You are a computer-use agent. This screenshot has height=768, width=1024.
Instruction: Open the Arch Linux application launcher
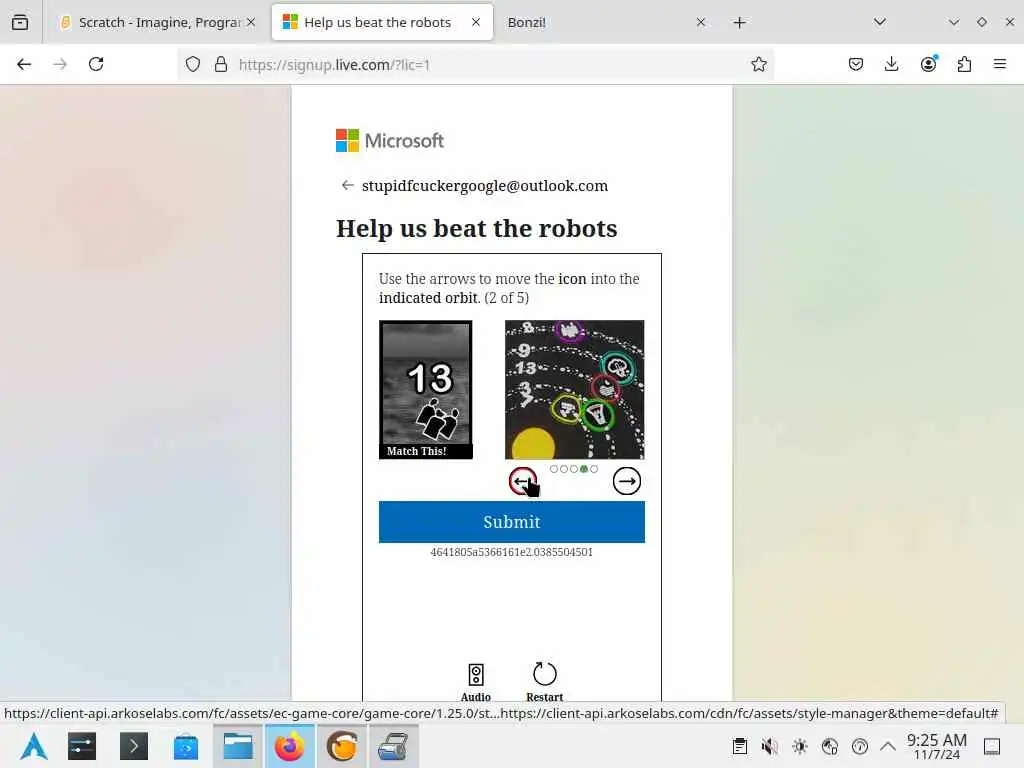point(33,746)
